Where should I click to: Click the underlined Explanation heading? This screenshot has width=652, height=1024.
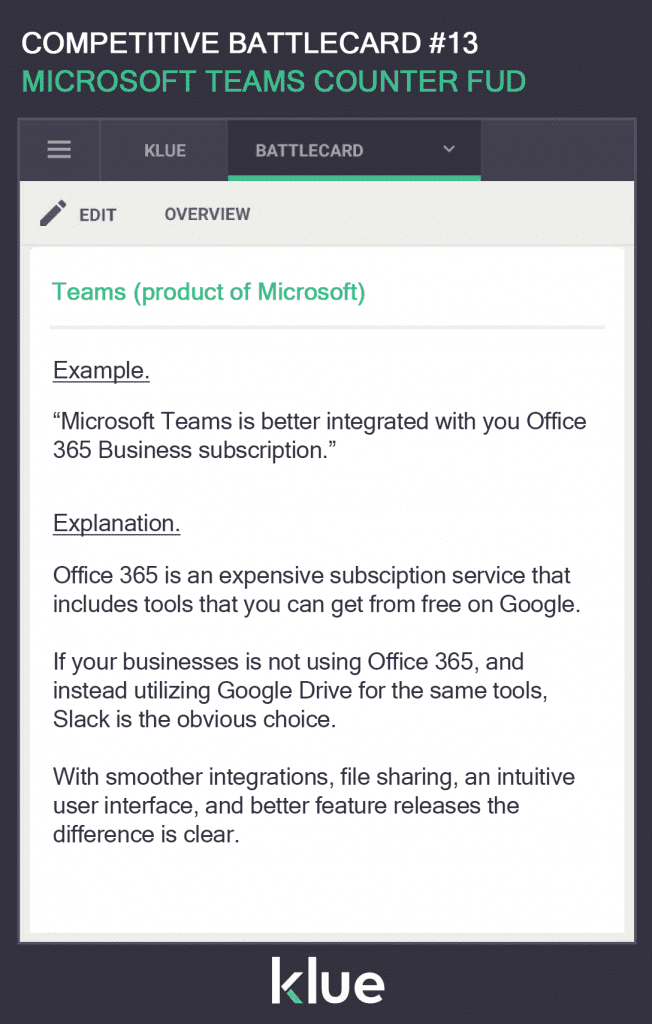(116, 523)
